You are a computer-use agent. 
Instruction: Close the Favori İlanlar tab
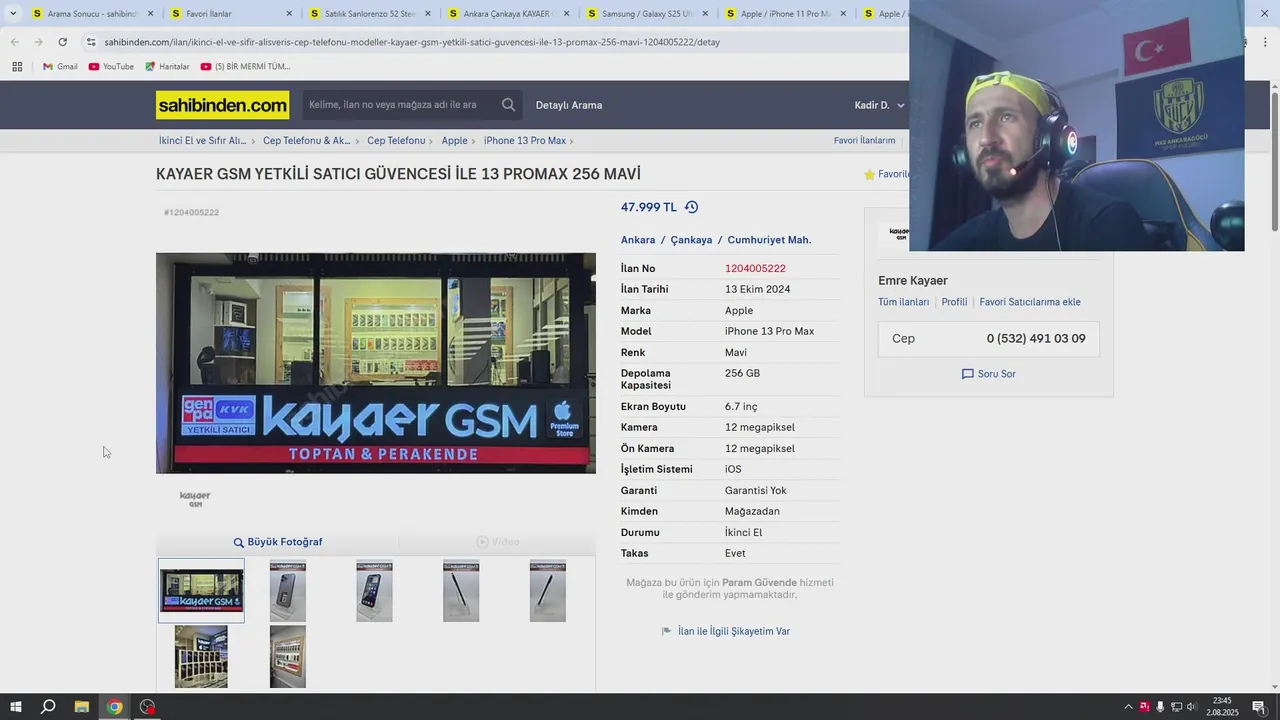pyautogui.click(x=289, y=14)
